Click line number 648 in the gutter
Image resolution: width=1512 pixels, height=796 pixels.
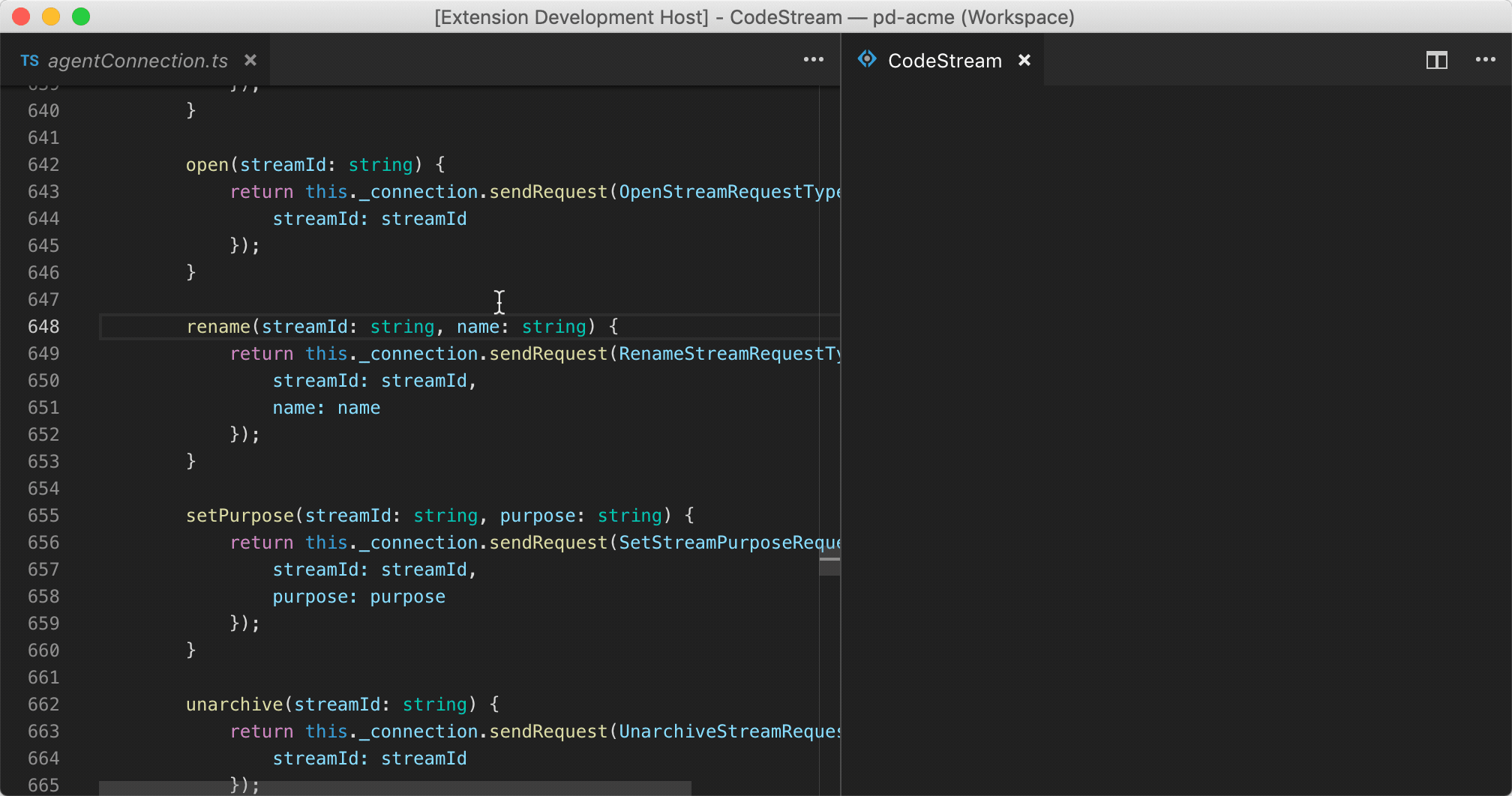pos(43,326)
